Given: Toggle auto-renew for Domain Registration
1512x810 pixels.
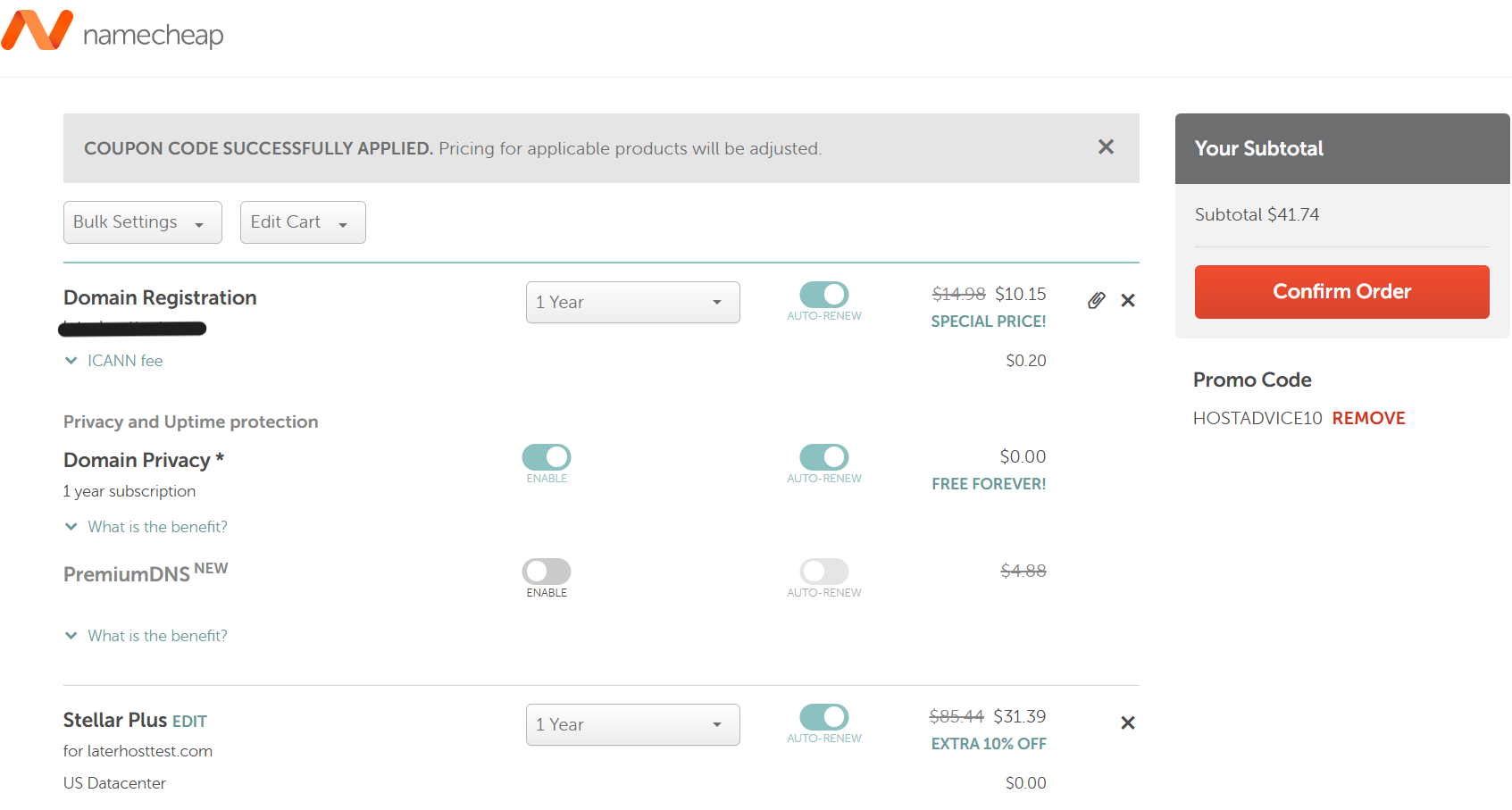Looking at the screenshot, I should click(824, 294).
